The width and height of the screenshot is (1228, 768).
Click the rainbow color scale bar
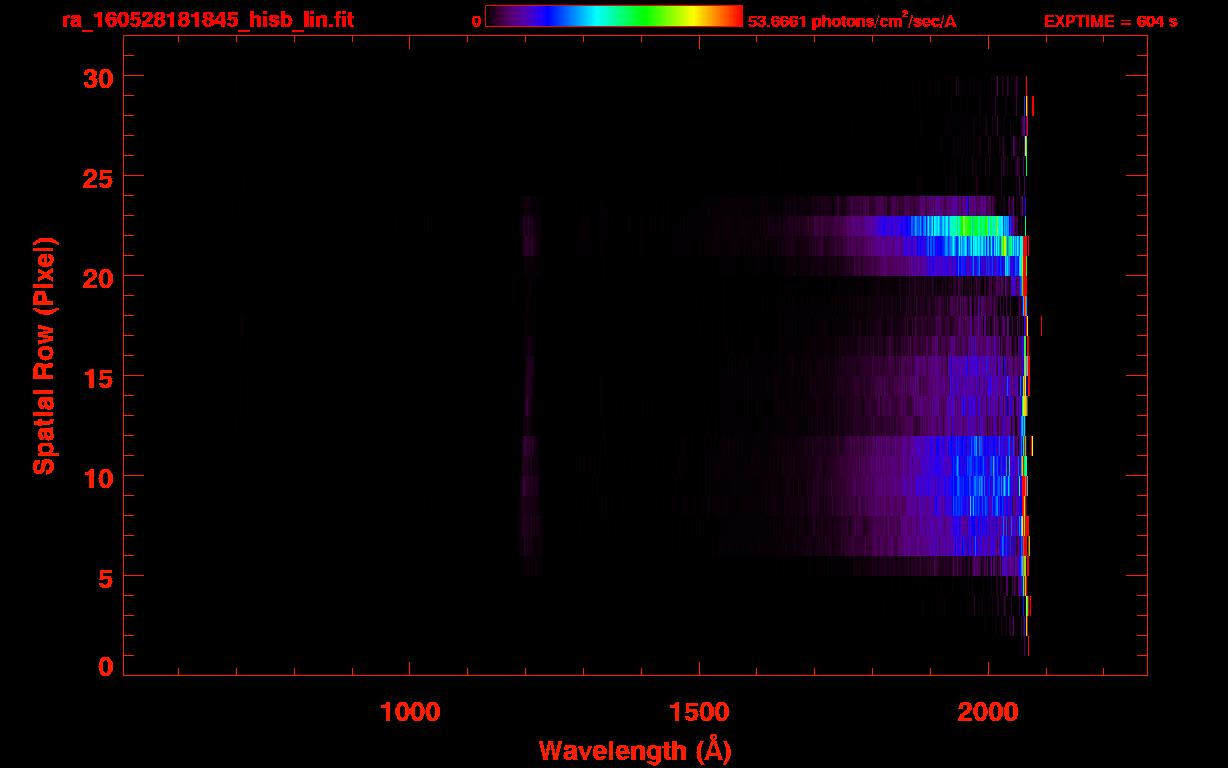[x=614, y=16]
